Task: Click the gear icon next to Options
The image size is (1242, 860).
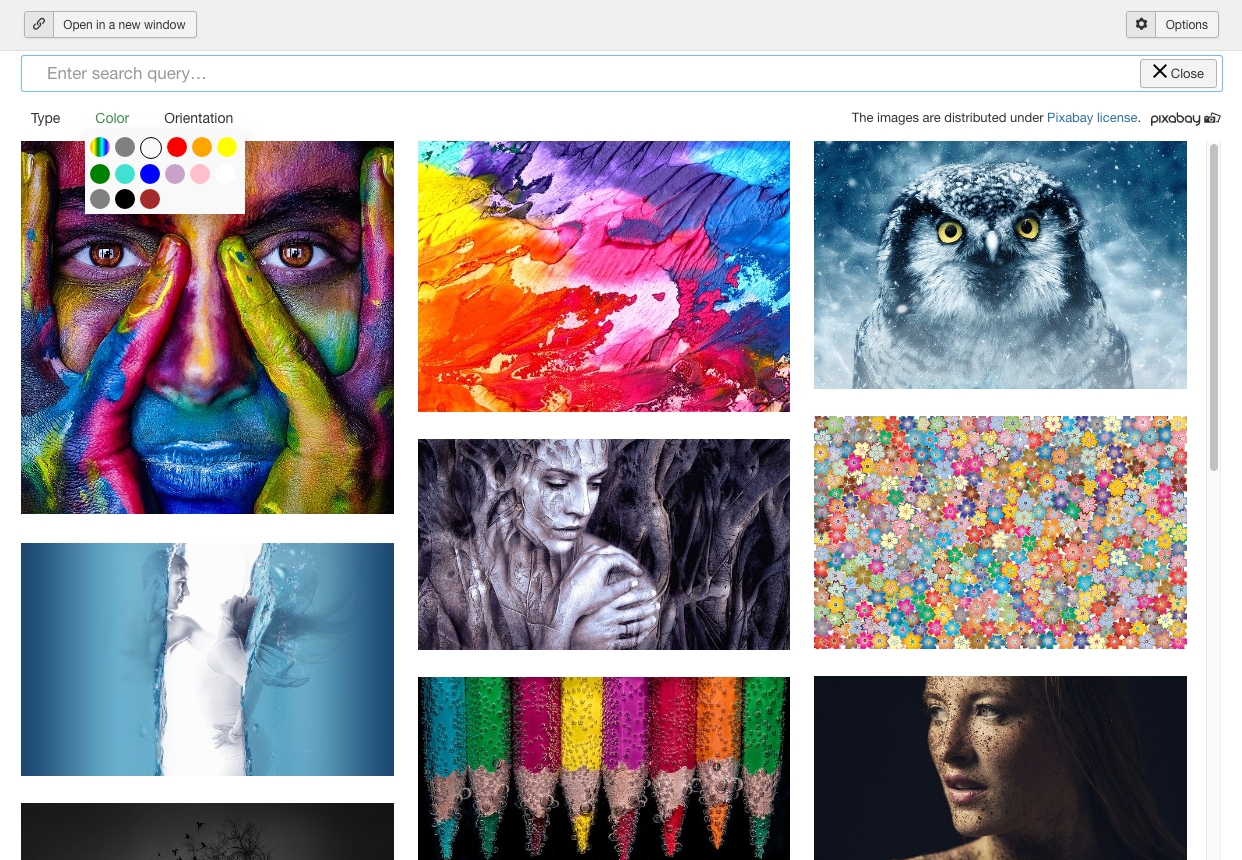Action: click(x=1141, y=24)
